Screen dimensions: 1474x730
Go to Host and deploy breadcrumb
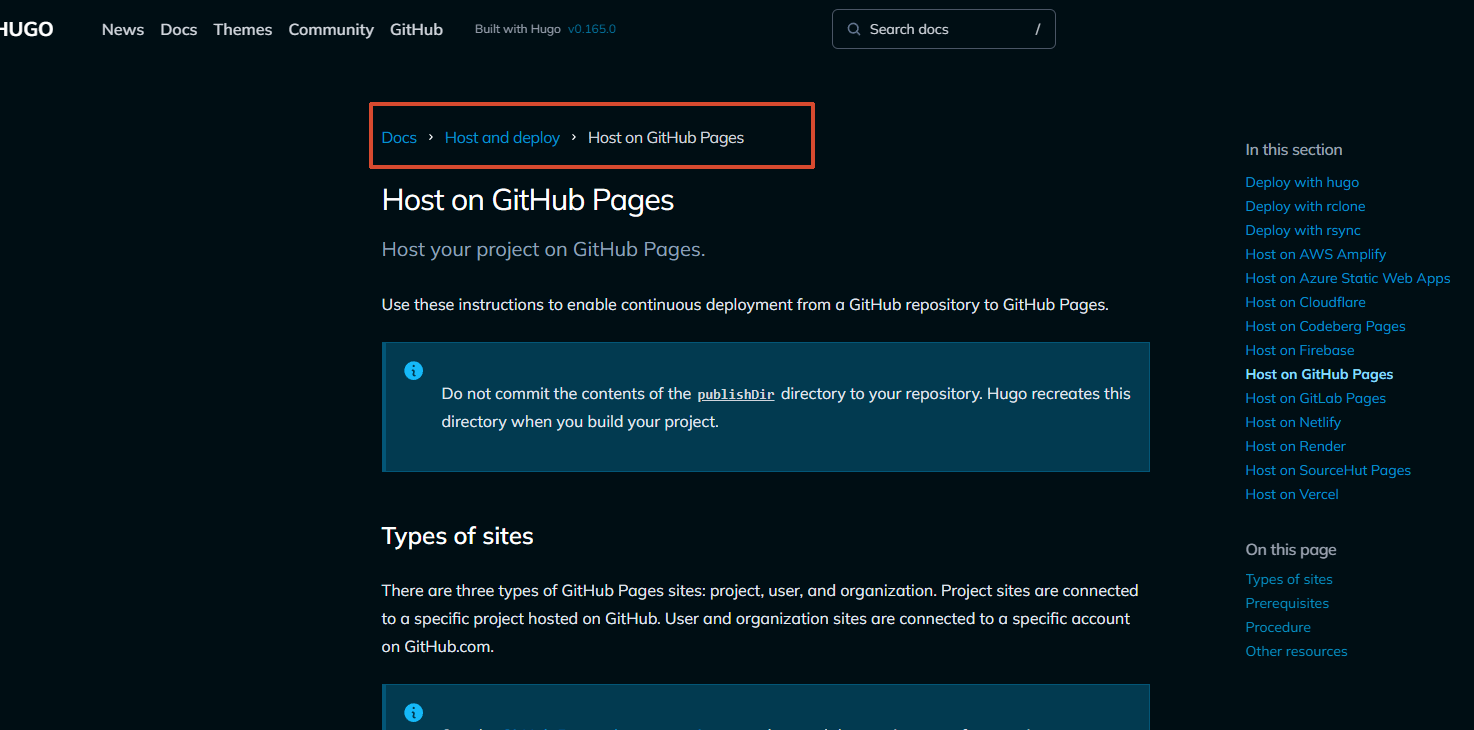point(502,138)
